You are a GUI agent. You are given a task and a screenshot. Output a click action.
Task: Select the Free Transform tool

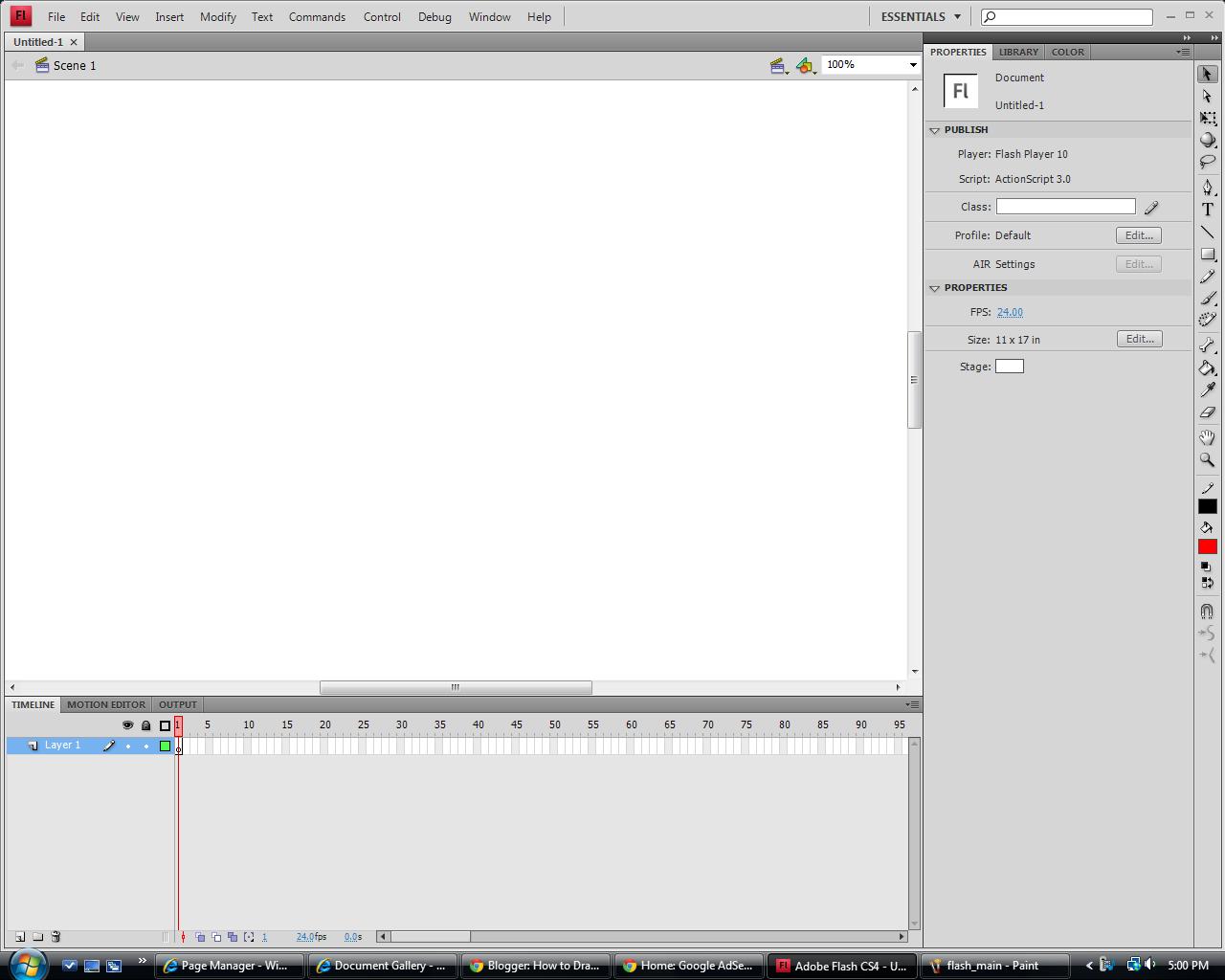pos(1207,118)
